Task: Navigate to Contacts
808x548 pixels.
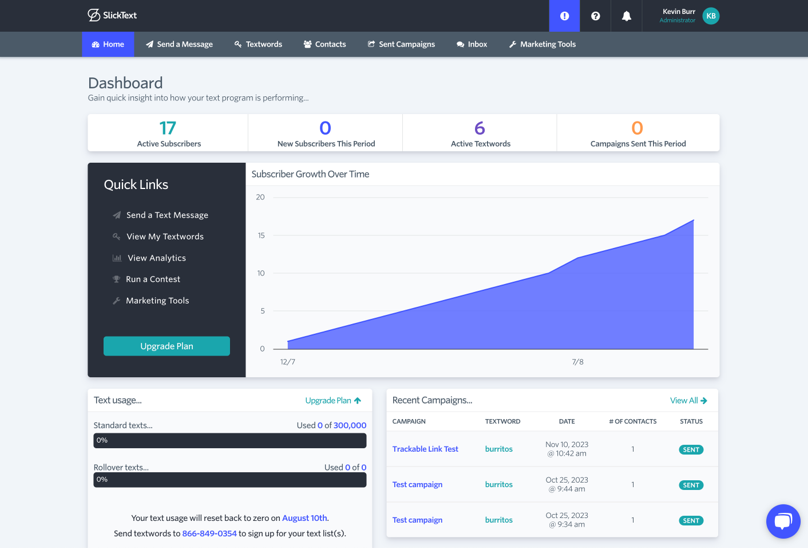Action: (x=324, y=44)
